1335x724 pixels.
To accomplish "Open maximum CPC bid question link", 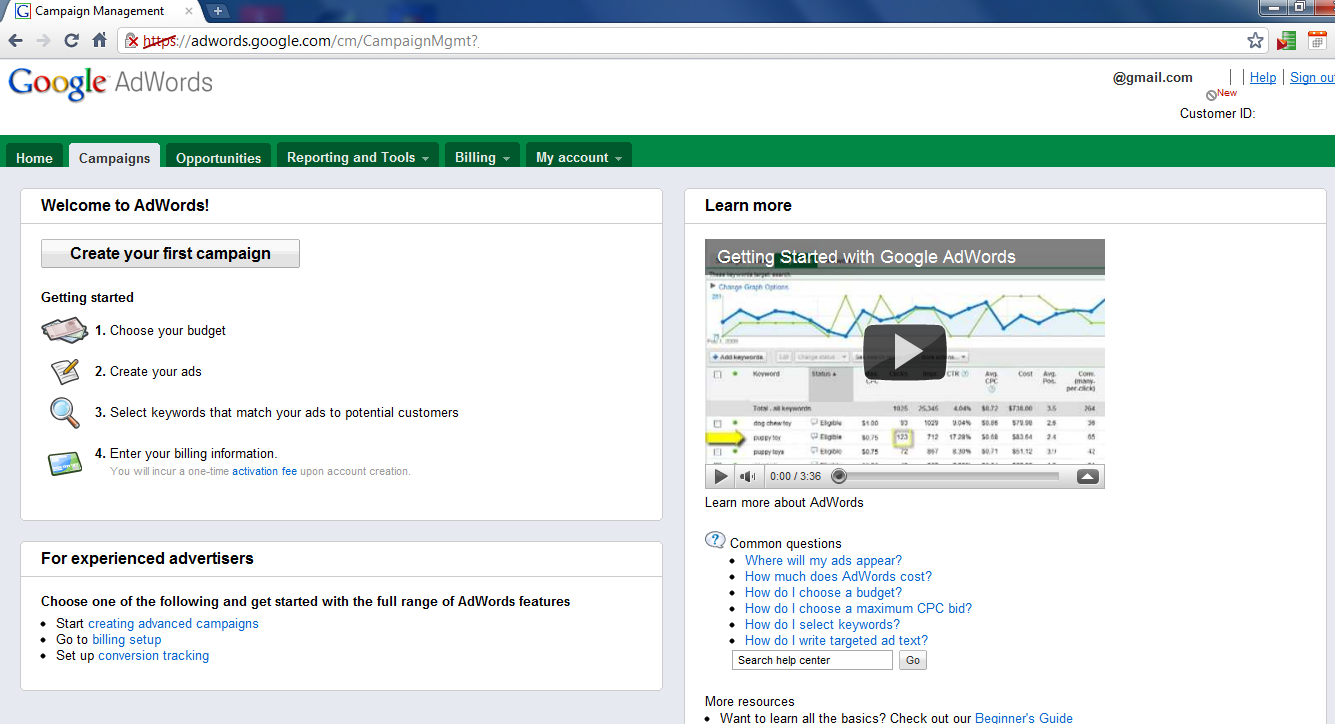I will point(858,608).
